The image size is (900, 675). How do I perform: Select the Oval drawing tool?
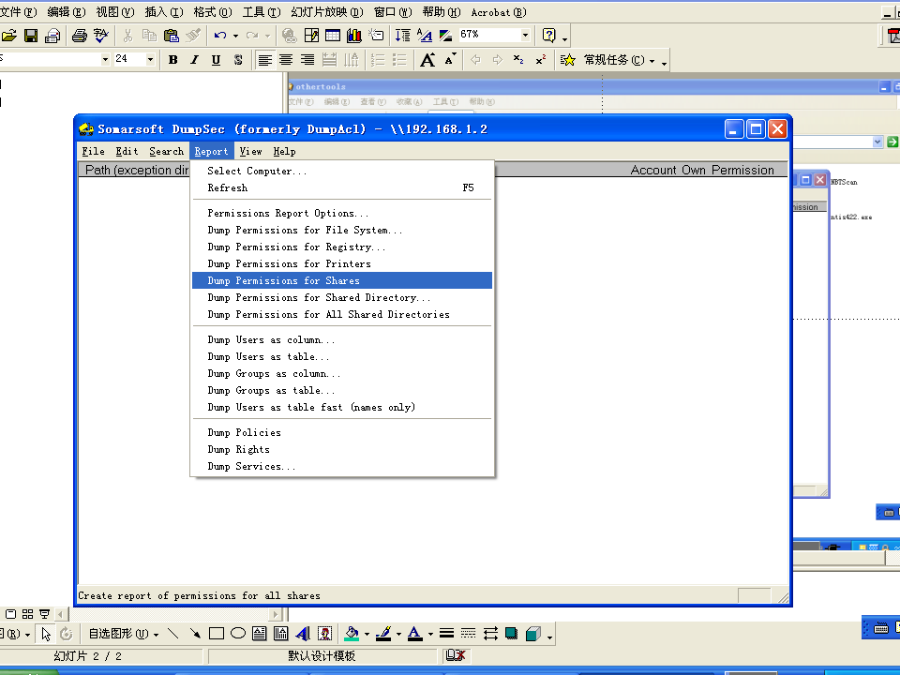(x=238, y=634)
